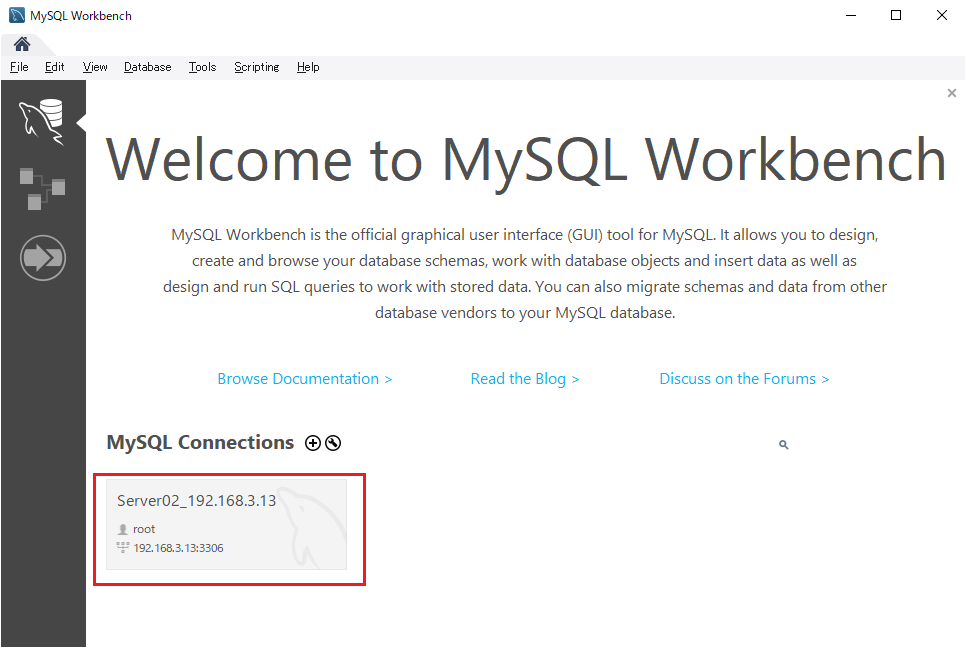Click the Browse Documentation link
Image resolution: width=966 pixels, height=648 pixels.
point(305,379)
